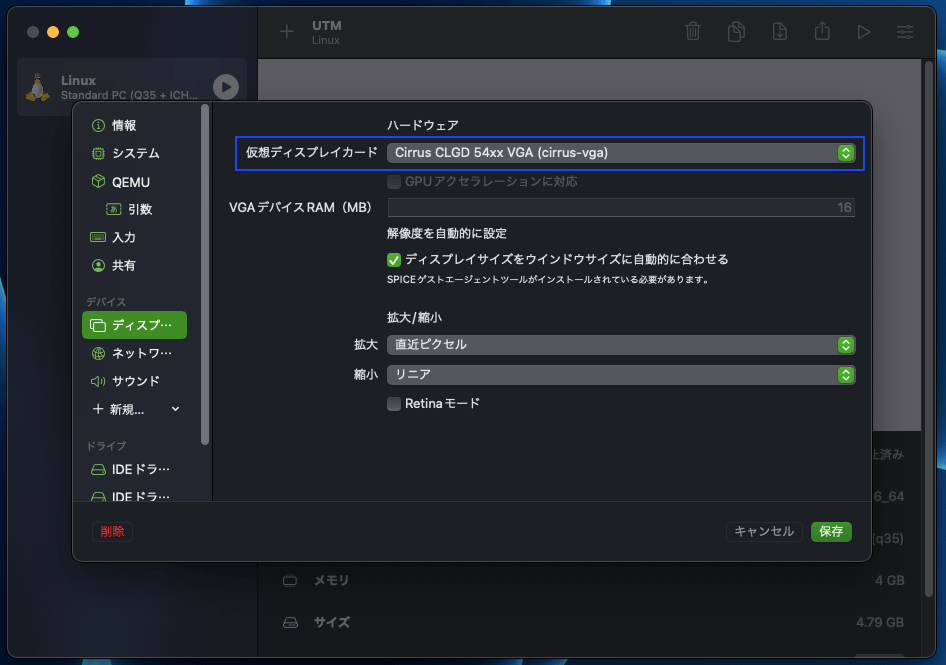Click the 4.79 GB size value
The width and height of the screenshot is (946, 665).
[880, 622]
